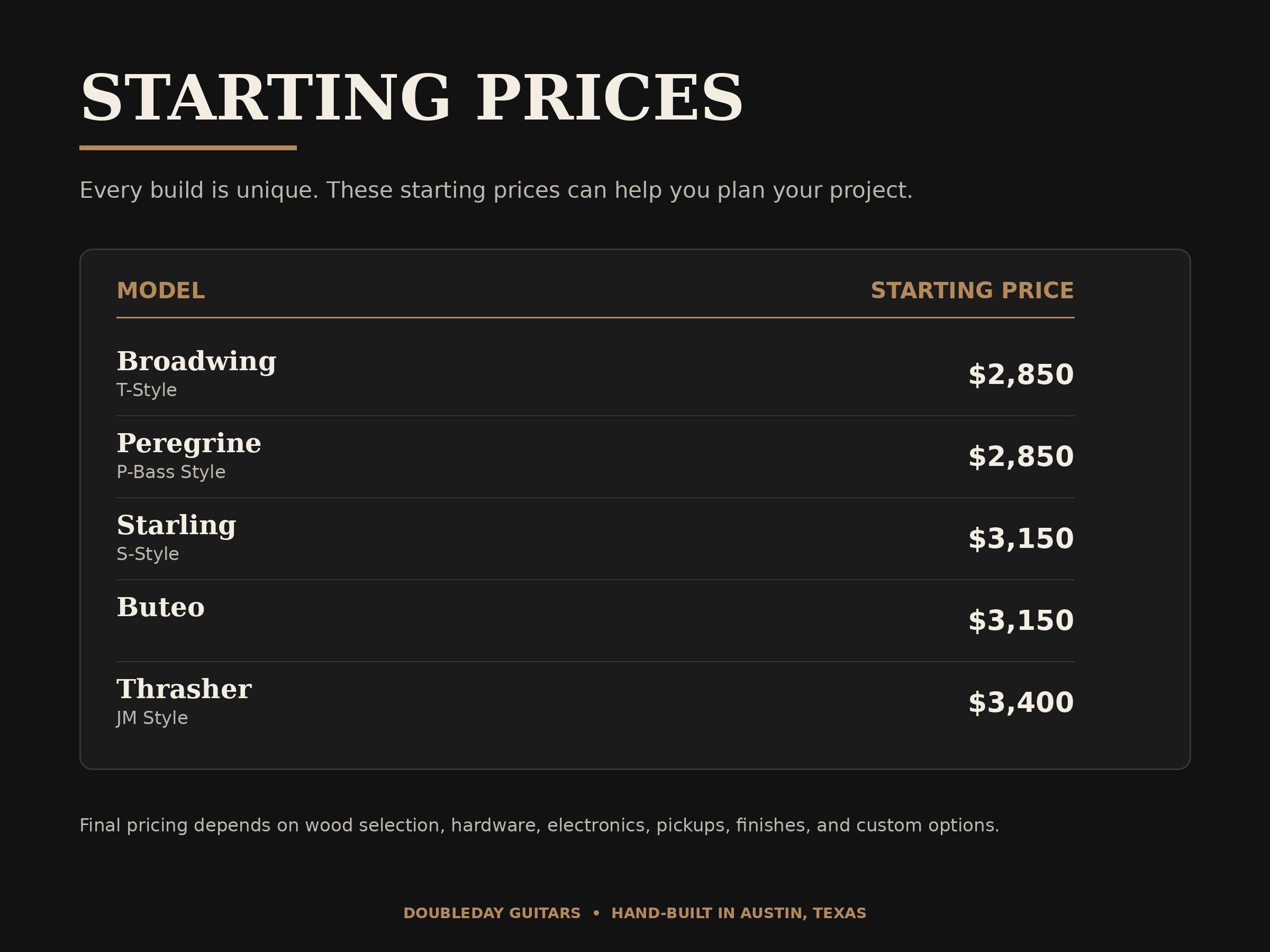Click the Broadwing $2,850 price

click(x=1021, y=376)
